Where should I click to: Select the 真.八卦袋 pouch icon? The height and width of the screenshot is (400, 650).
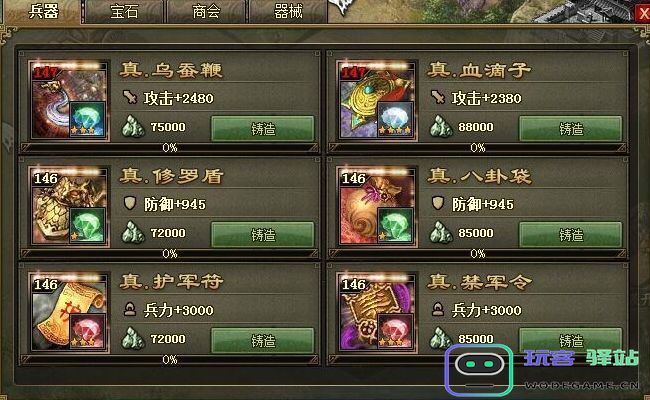click(376, 207)
